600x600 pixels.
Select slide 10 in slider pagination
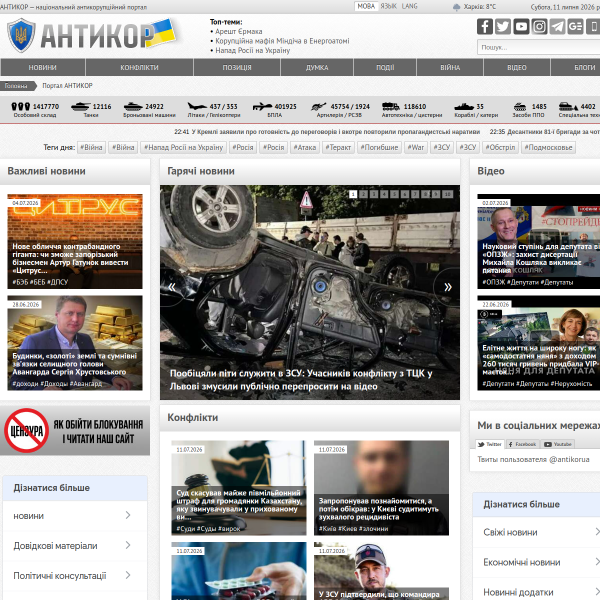447,194
